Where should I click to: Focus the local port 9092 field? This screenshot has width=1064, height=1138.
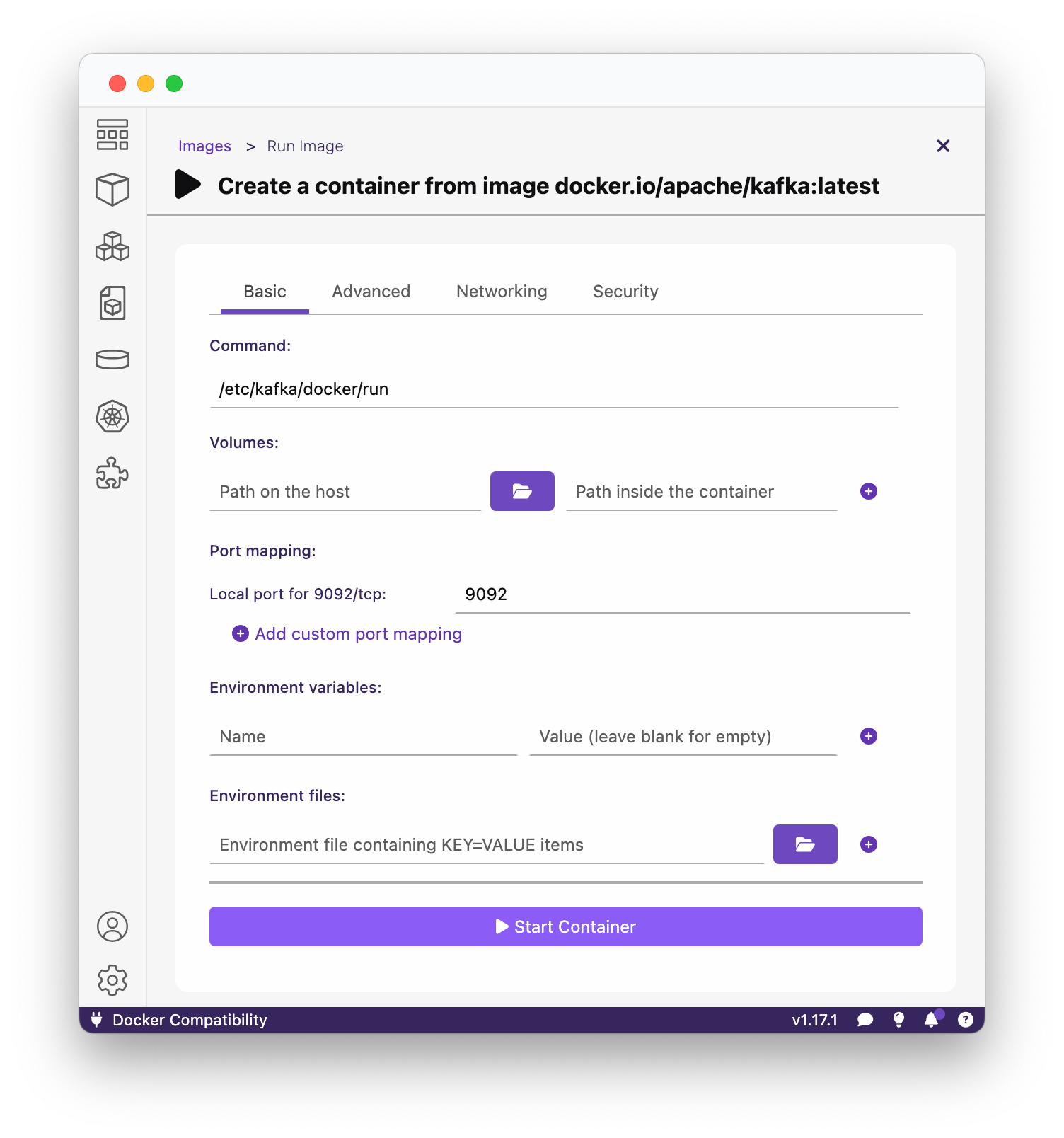(683, 594)
